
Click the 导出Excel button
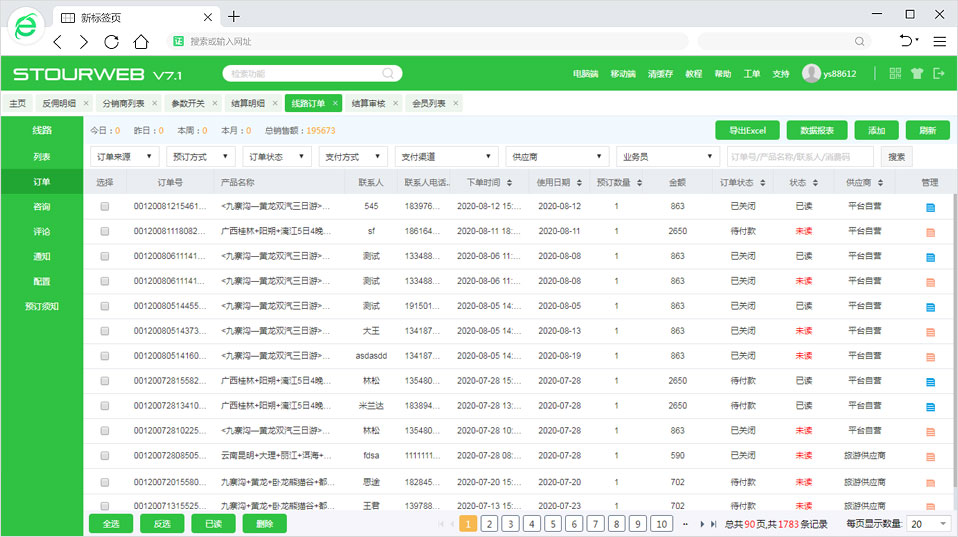(x=747, y=130)
